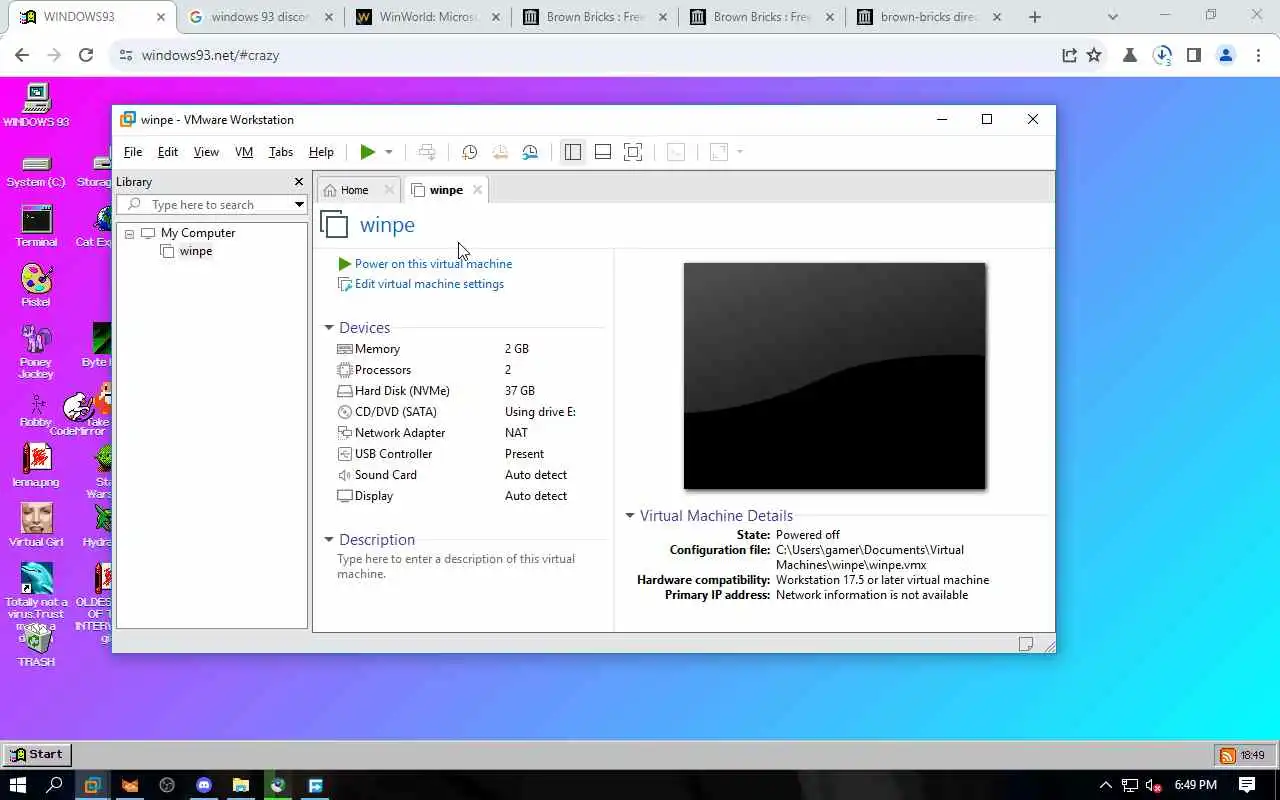Click the take snapshot clock icon

pyautogui.click(x=469, y=152)
